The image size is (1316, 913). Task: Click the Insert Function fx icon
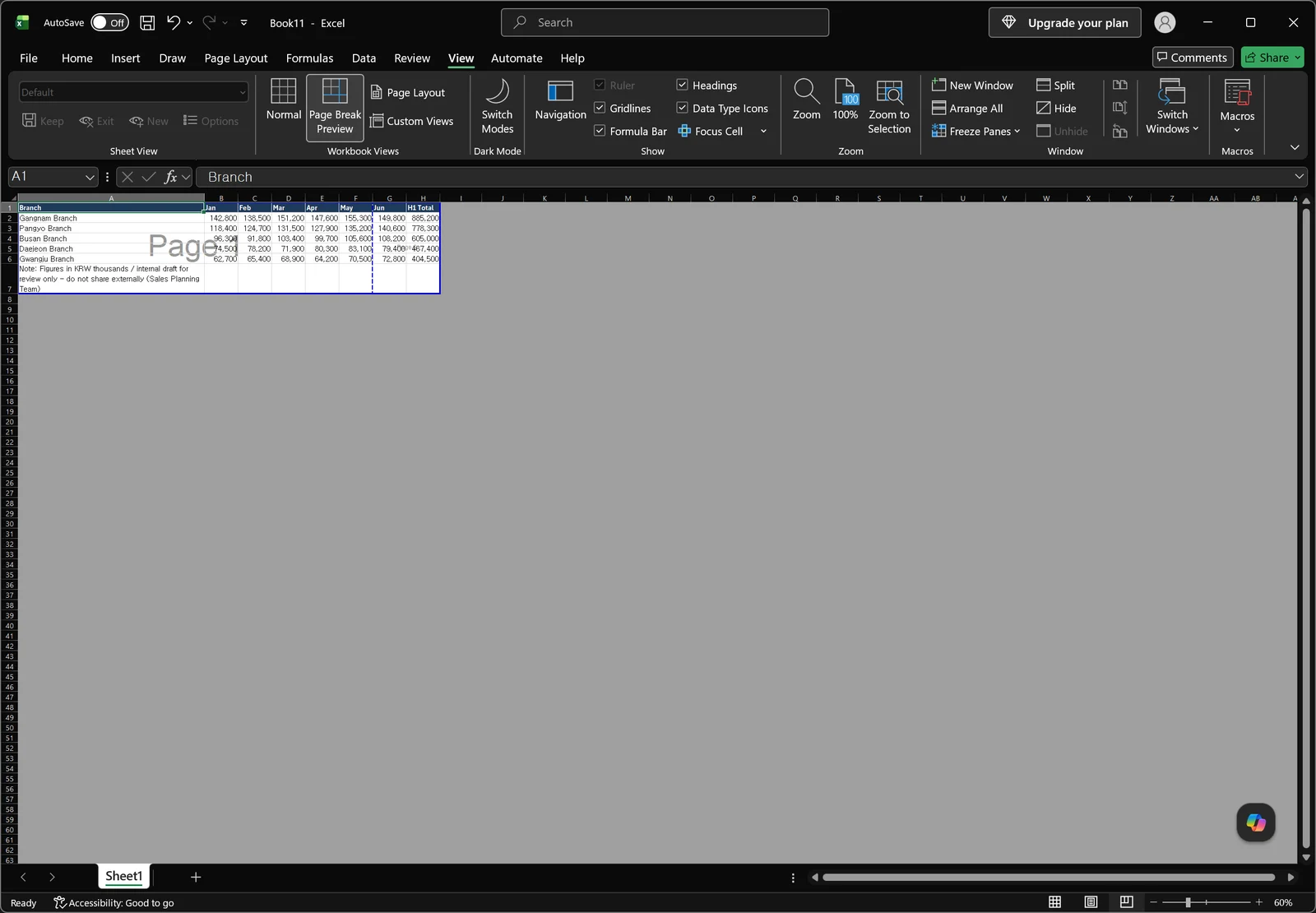[x=171, y=177]
